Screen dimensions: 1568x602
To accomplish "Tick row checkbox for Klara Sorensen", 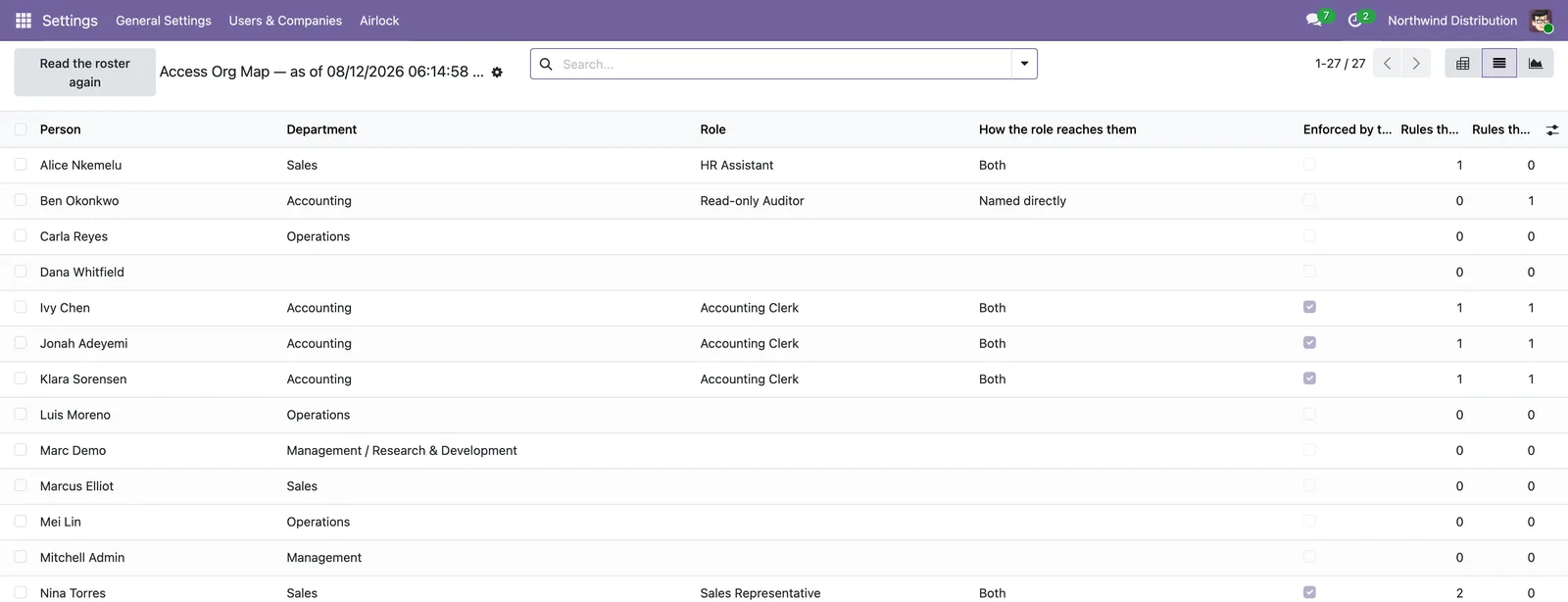I will [x=21, y=378].
